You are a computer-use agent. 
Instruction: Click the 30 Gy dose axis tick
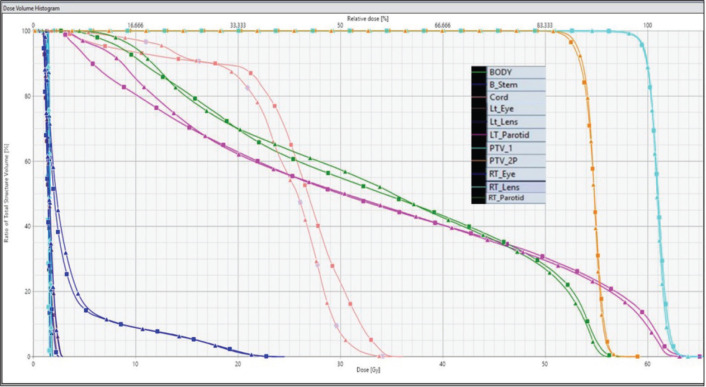[x=340, y=363]
